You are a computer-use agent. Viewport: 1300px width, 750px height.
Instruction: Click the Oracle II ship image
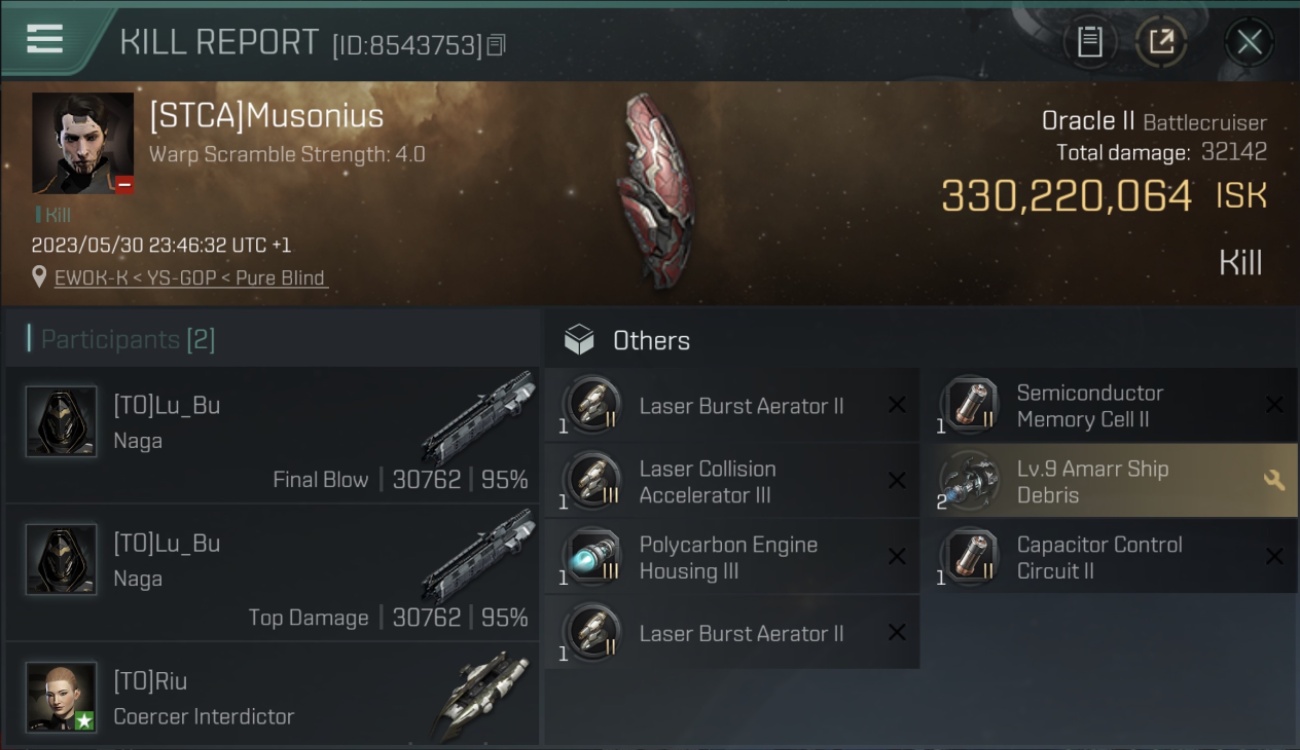tap(655, 190)
